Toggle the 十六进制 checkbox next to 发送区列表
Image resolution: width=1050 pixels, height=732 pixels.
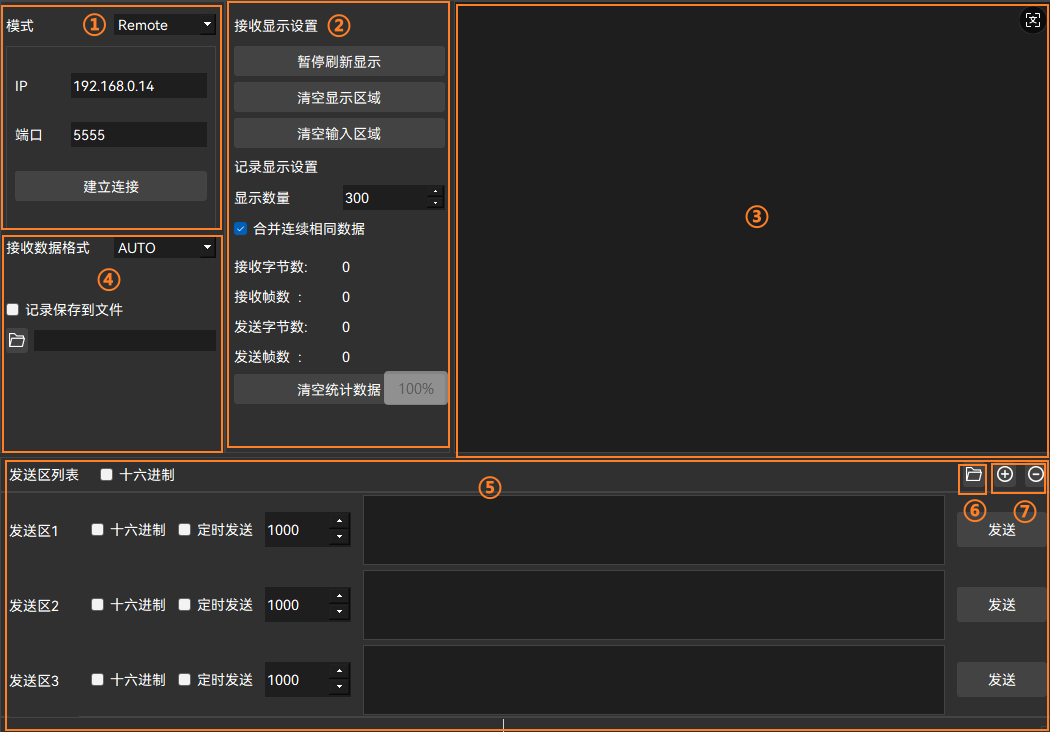point(107,475)
